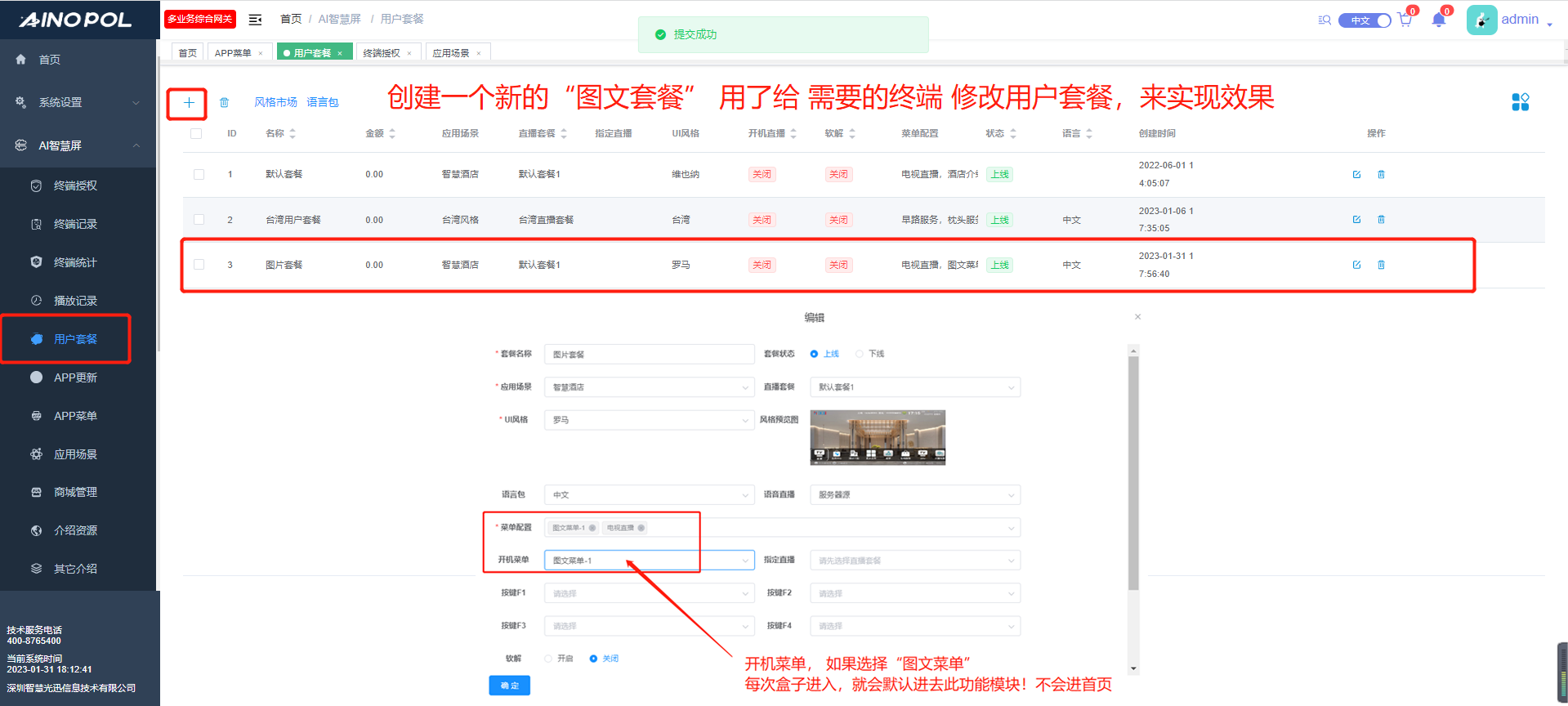Open the notification bell icon
1568x706 pixels.
coord(1438,20)
